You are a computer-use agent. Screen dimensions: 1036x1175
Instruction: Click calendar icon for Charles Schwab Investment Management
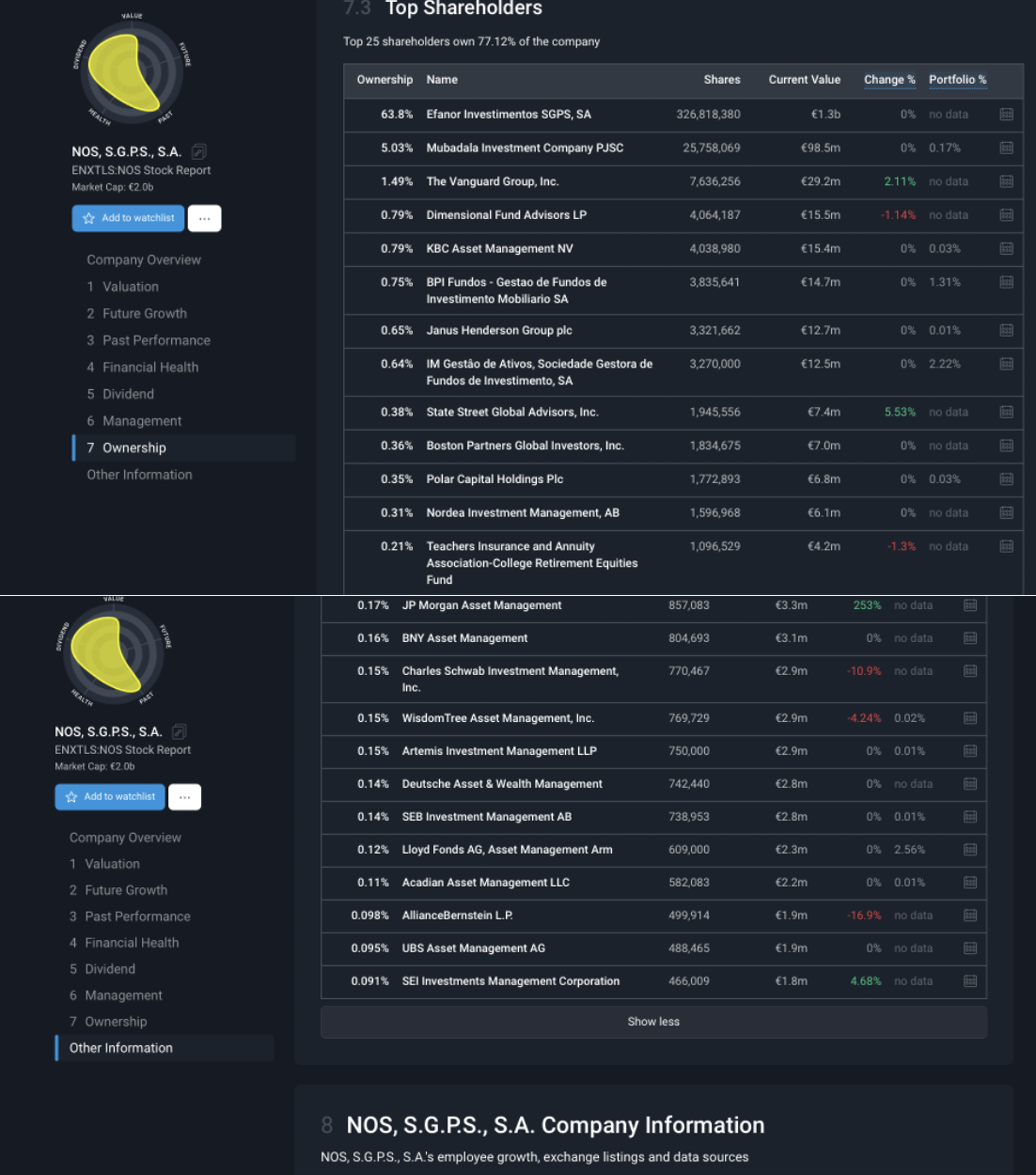coord(970,671)
